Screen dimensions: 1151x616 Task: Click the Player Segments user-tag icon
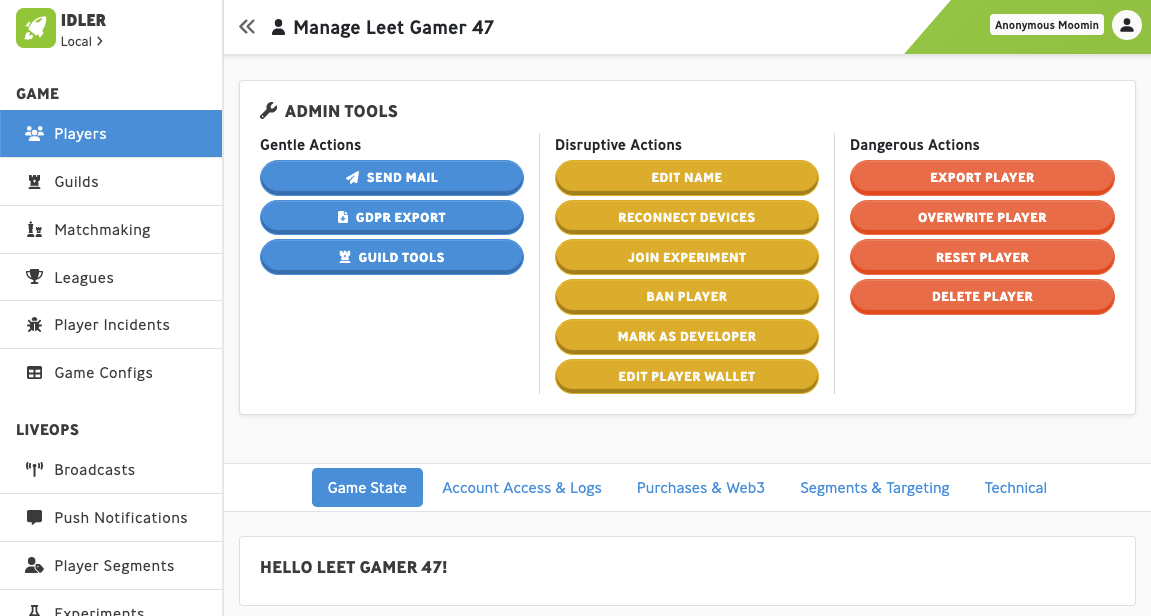(x=35, y=565)
